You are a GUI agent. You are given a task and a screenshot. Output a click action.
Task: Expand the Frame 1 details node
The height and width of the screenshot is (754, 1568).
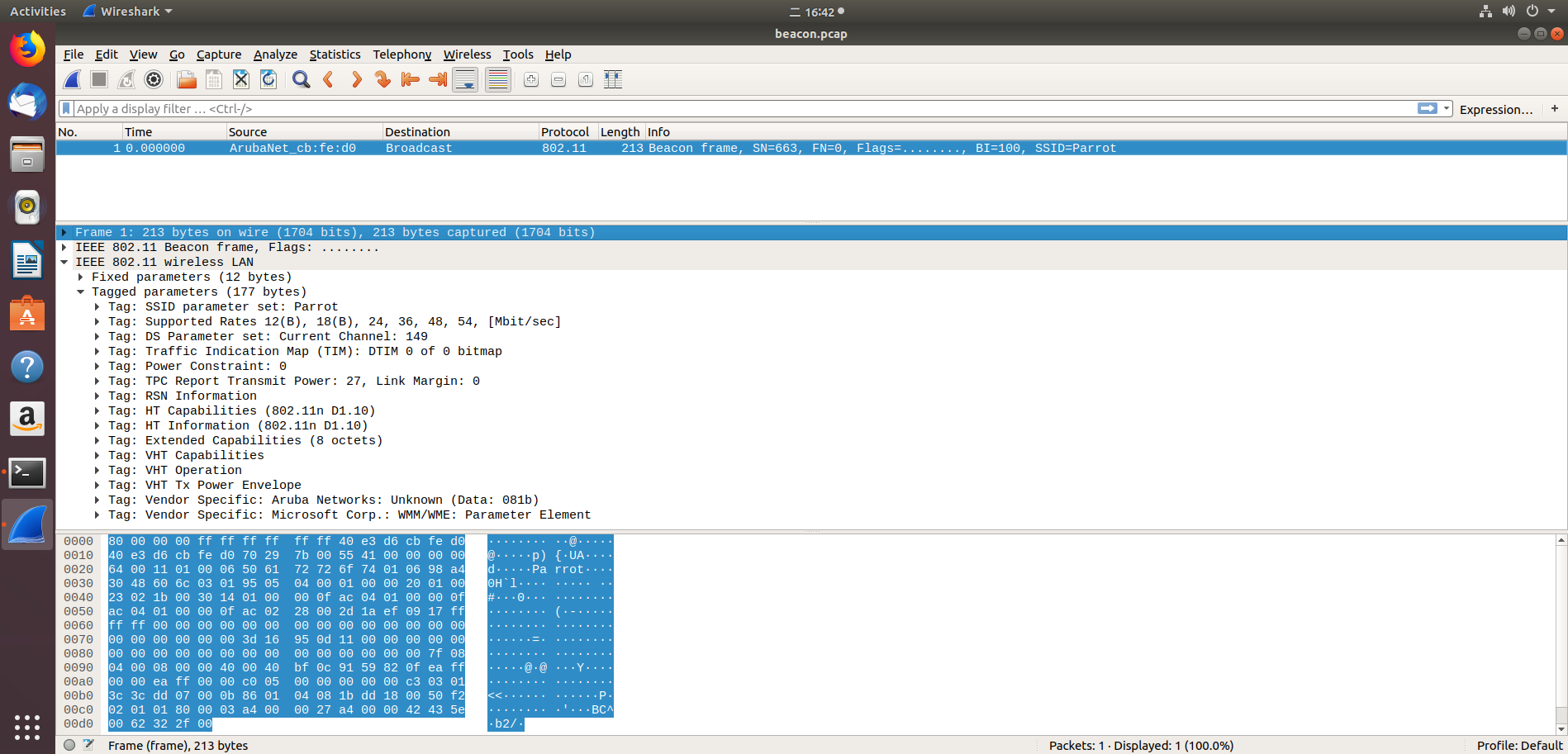click(64, 233)
